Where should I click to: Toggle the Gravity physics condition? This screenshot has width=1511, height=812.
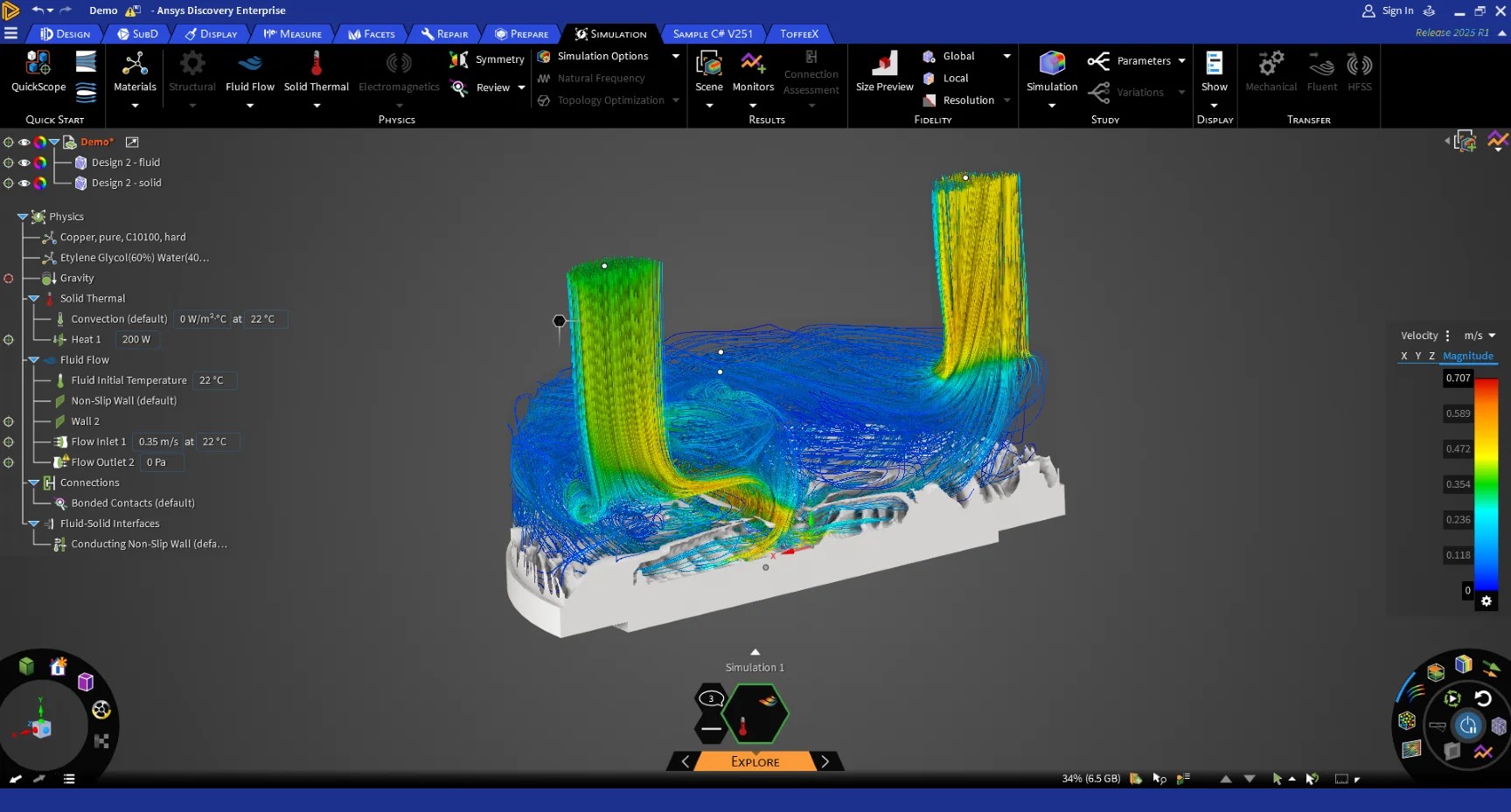tap(9, 278)
